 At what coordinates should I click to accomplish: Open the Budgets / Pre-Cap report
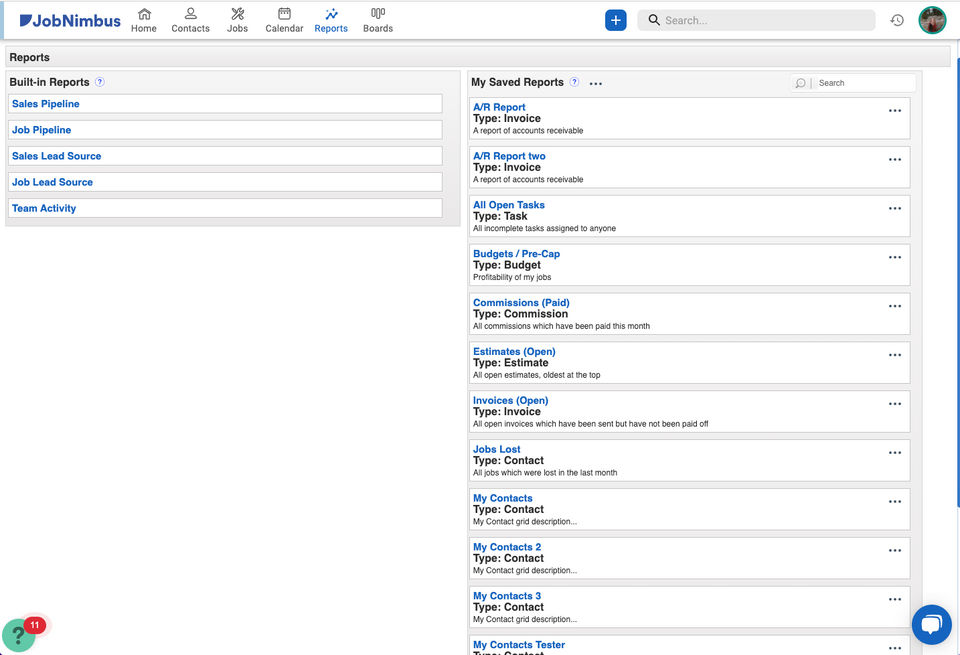[x=516, y=253]
